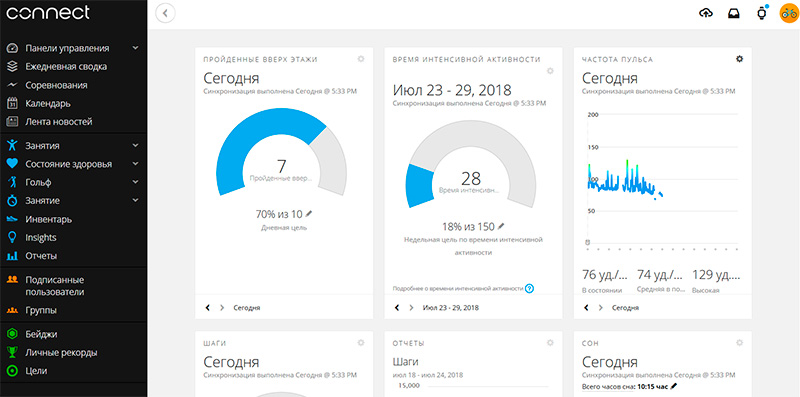The height and width of the screenshot is (397, 800).
Task: Expand the Состояние здоровья section chevron
Action: tap(135, 164)
